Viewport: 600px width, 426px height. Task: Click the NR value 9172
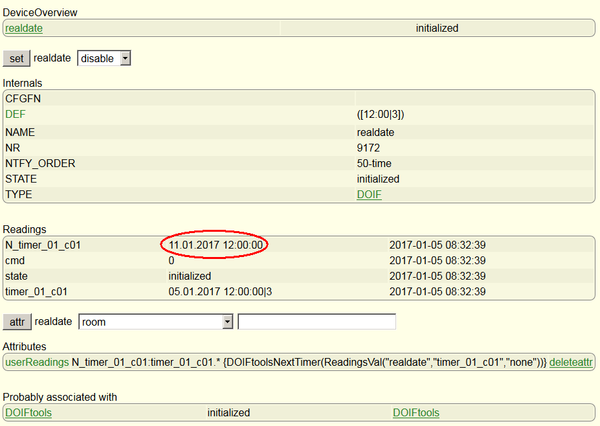(369, 147)
